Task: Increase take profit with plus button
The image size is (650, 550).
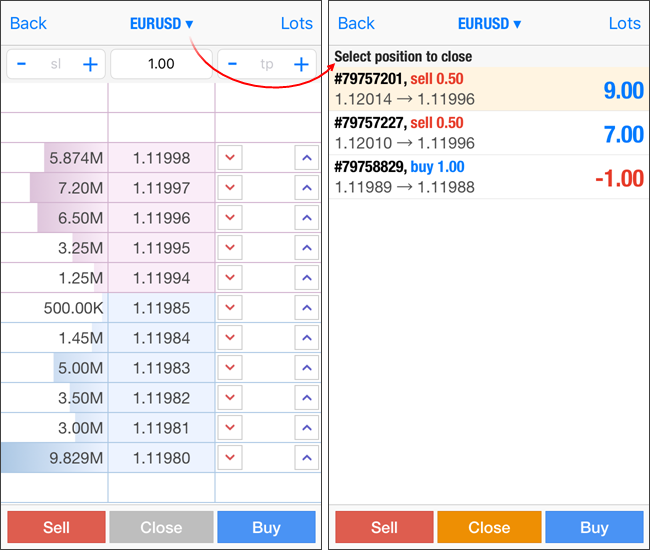Action: pyautogui.click(x=300, y=64)
